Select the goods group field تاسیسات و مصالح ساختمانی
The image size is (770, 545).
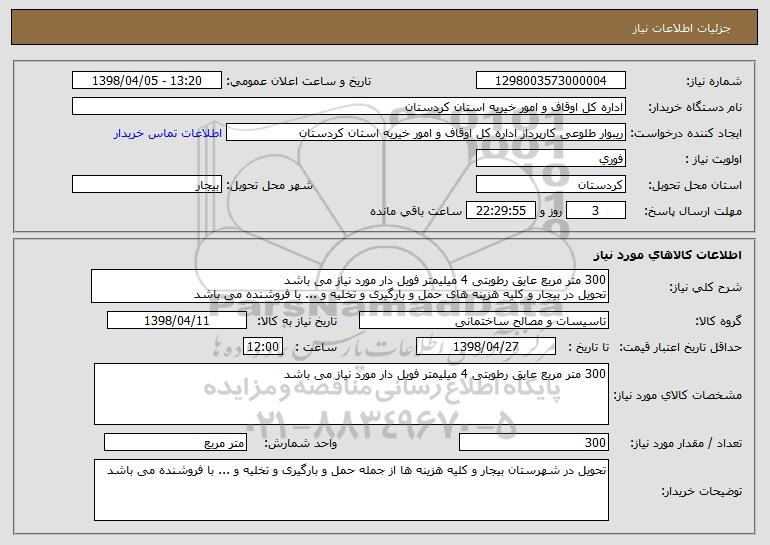[x=484, y=320]
